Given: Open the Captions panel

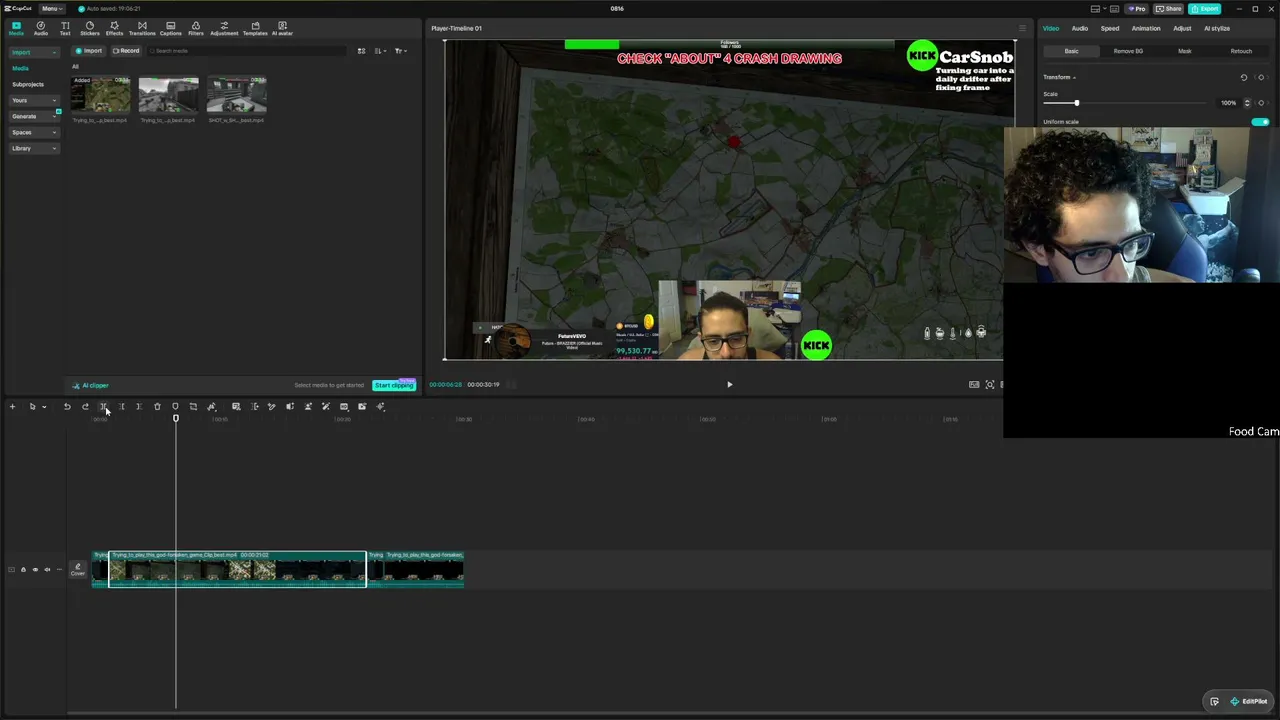Looking at the screenshot, I should pos(170,28).
